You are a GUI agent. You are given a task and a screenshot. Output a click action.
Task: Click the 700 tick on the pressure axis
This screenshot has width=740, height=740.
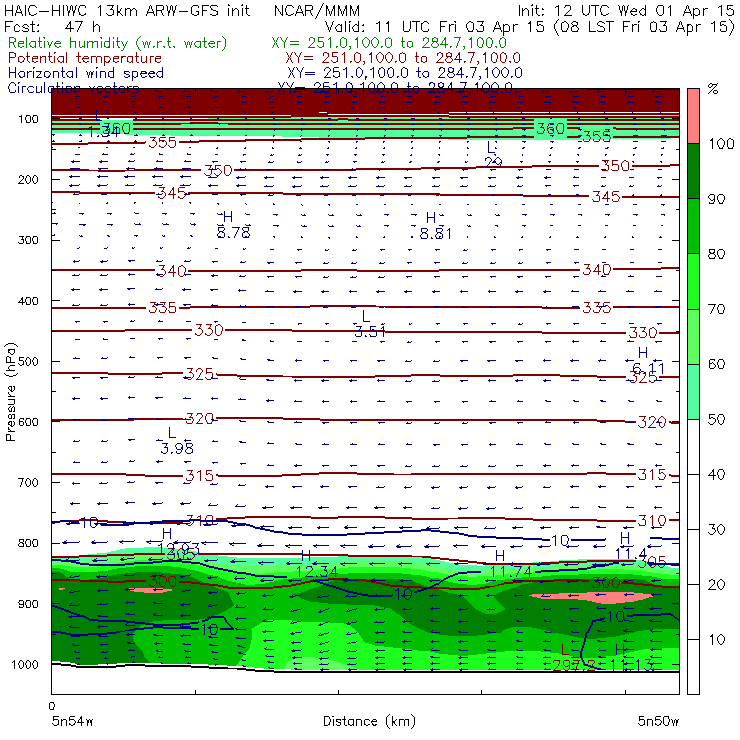pyautogui.click(x=28, y=482)
